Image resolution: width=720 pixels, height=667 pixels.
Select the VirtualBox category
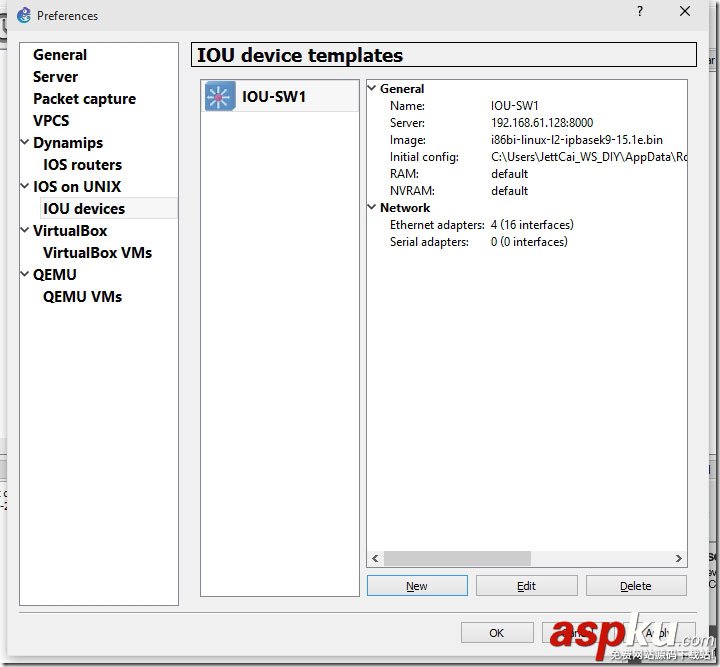click(70, 231)
